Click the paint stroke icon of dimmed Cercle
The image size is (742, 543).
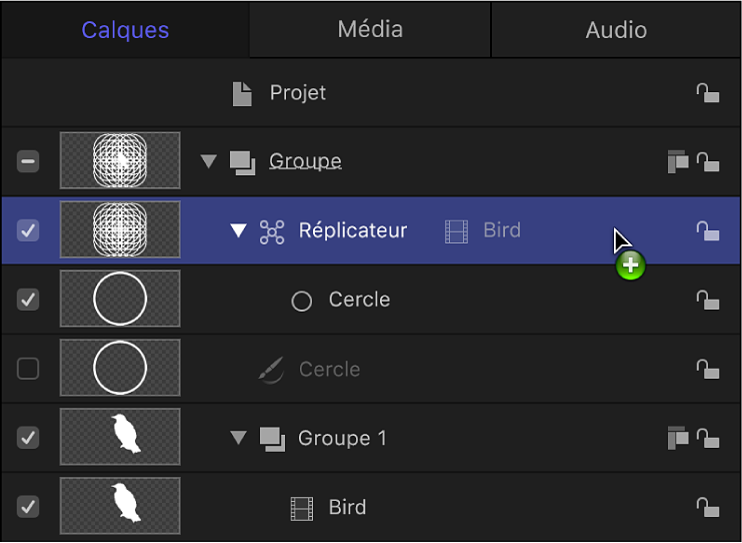pos(271,370)
